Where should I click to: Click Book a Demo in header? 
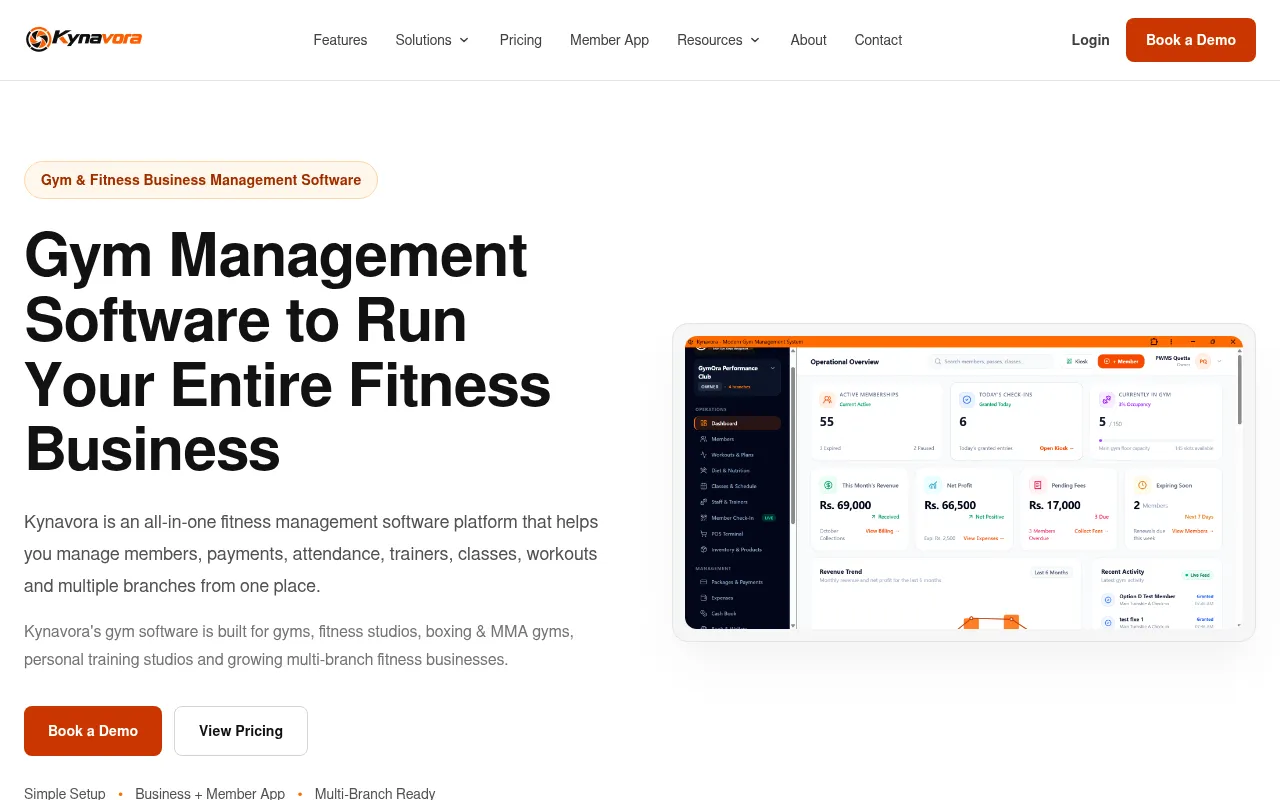click(x=1191, y=40)
